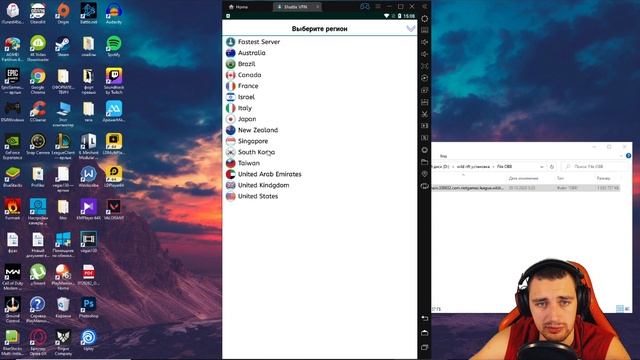Open Google Chrome desktop shortcut
The height and width of the screenshot is (360, 640).
(38, 81)
